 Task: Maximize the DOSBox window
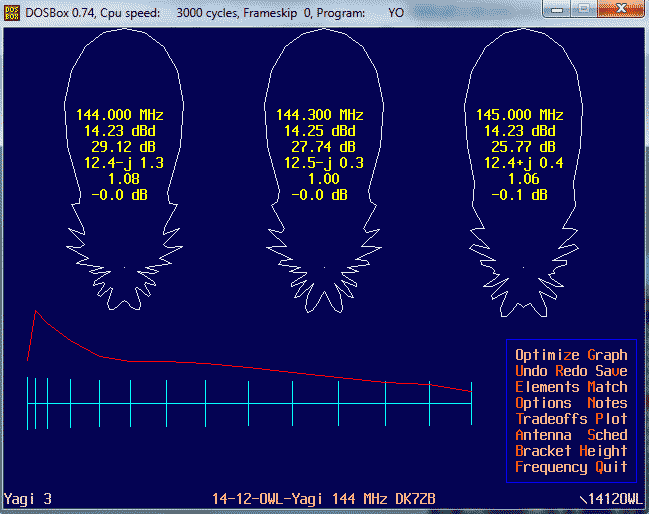(x=584, y=9)
